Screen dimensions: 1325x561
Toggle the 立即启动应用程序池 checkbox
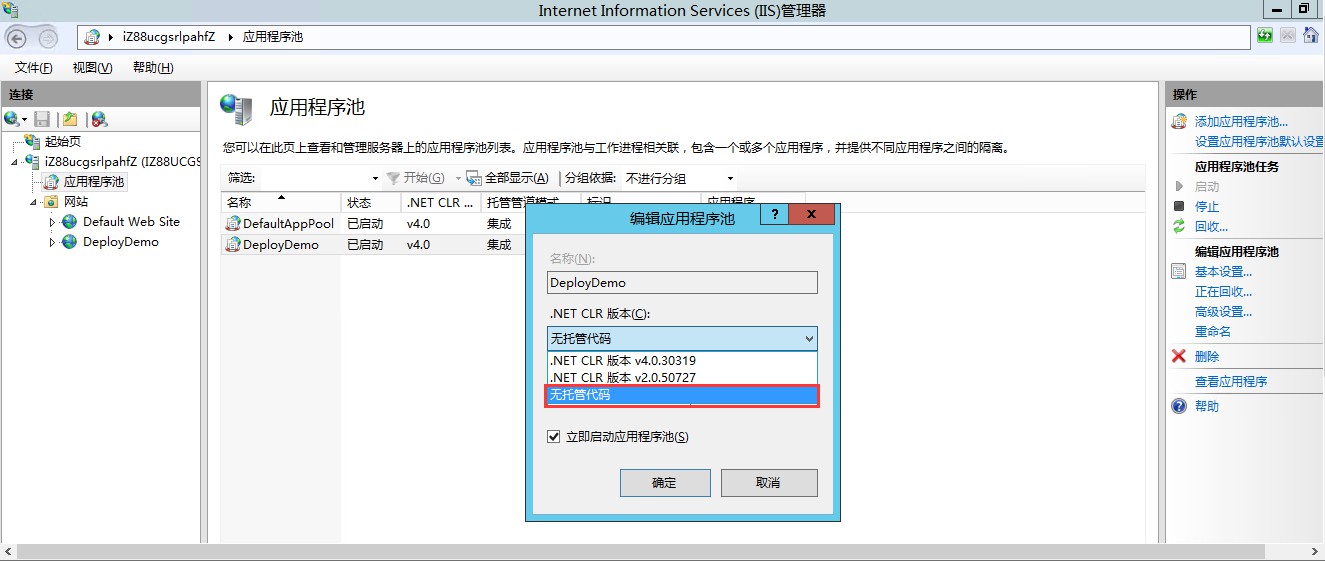[x=554, y=436]
